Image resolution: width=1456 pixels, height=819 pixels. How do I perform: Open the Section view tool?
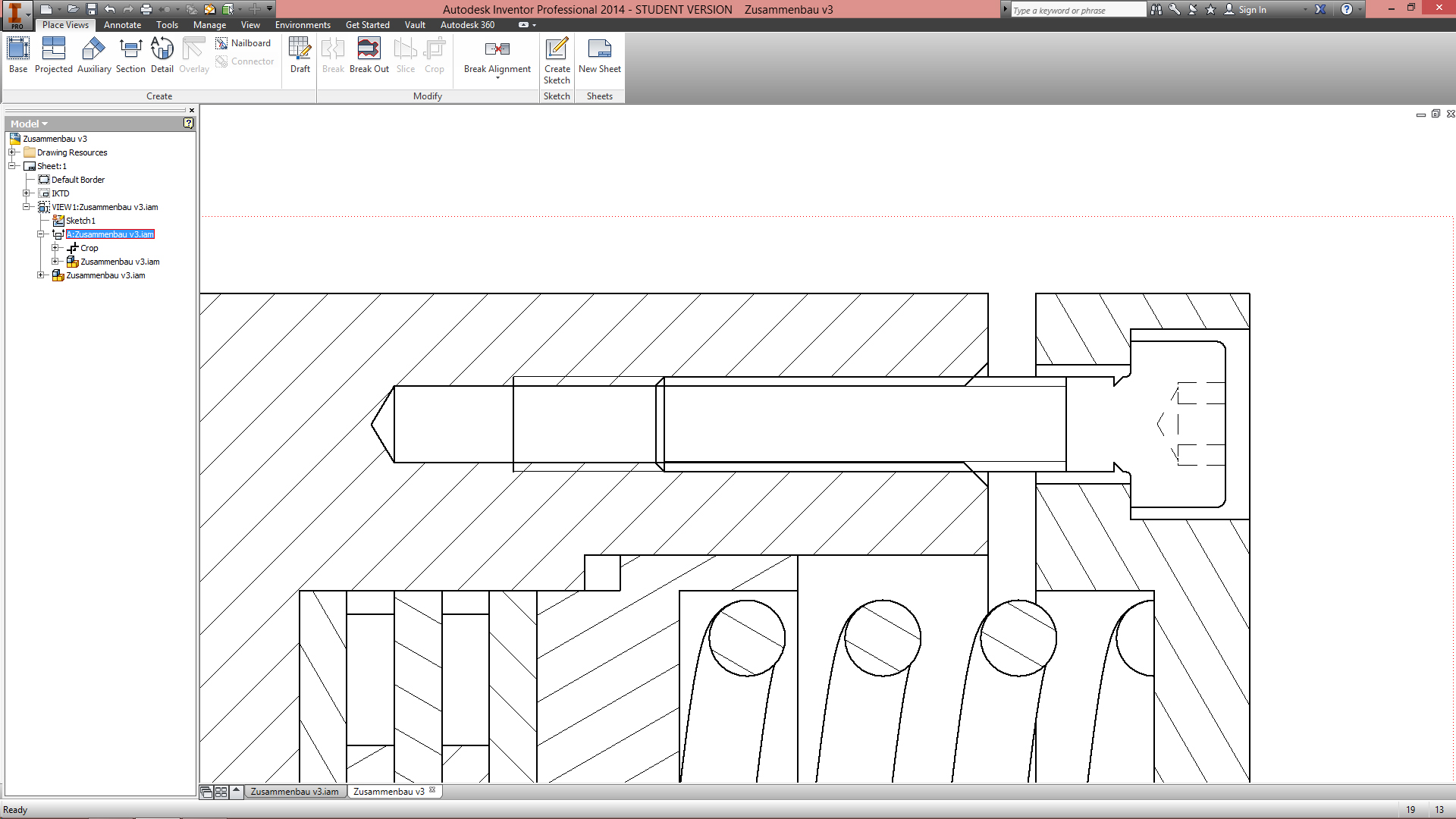[130, 53]
